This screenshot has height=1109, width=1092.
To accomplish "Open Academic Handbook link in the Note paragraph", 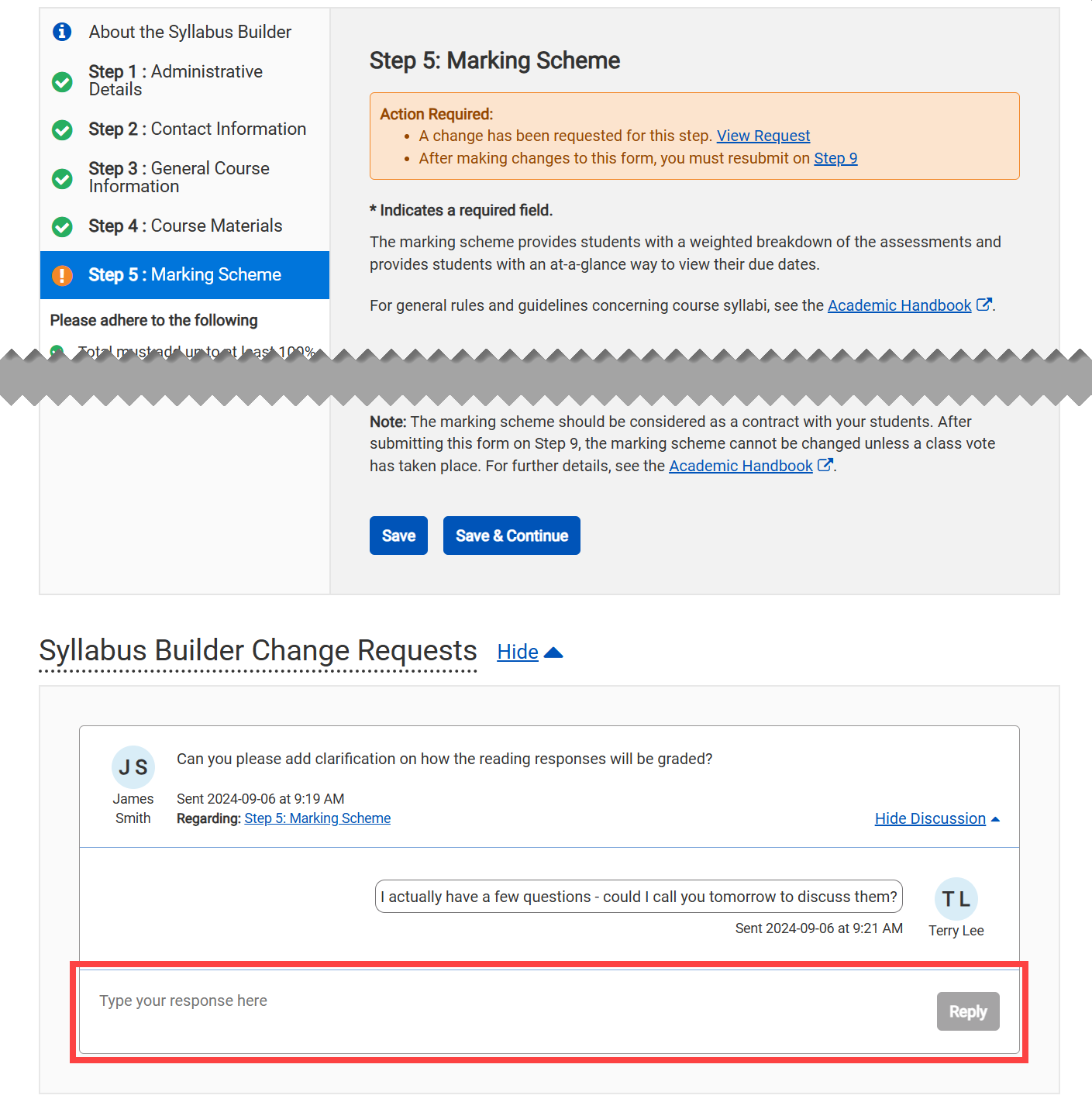I will coord(740,466).
